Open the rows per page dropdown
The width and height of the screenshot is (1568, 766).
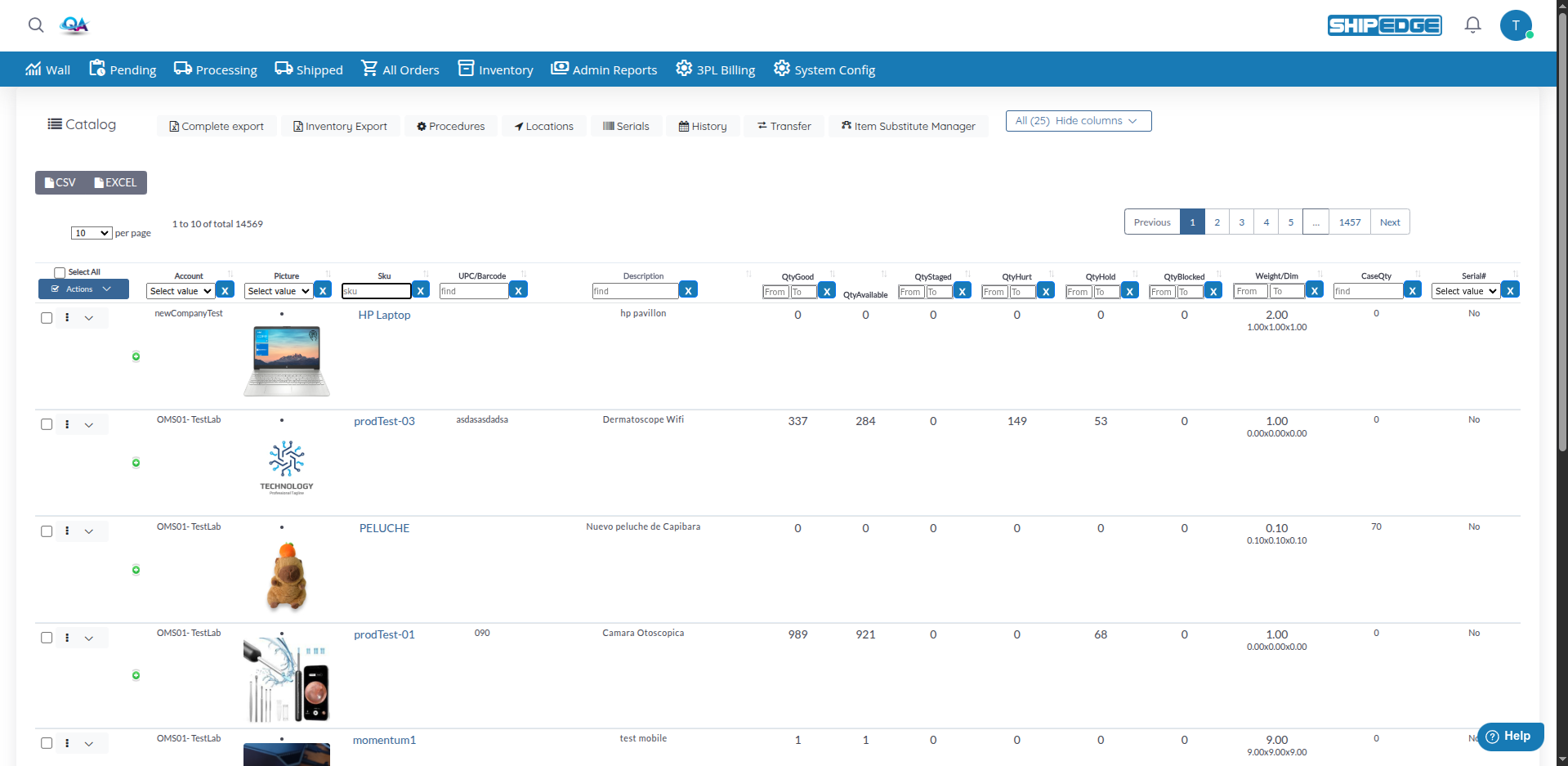point(92,233)
